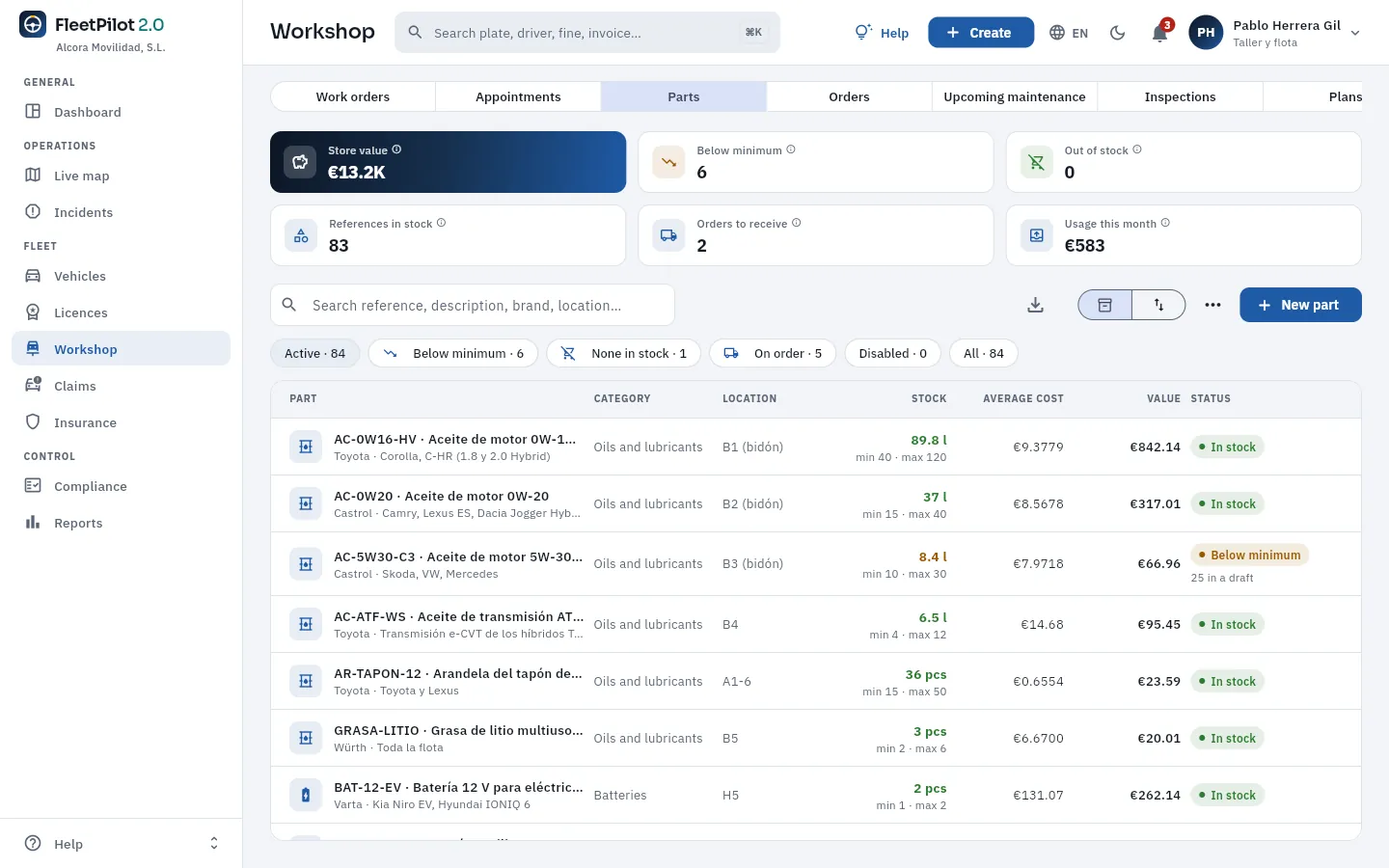This screenshot has height=868, width=1389.
Task: Switch to Appointments tab
Action: pos(518,96)
